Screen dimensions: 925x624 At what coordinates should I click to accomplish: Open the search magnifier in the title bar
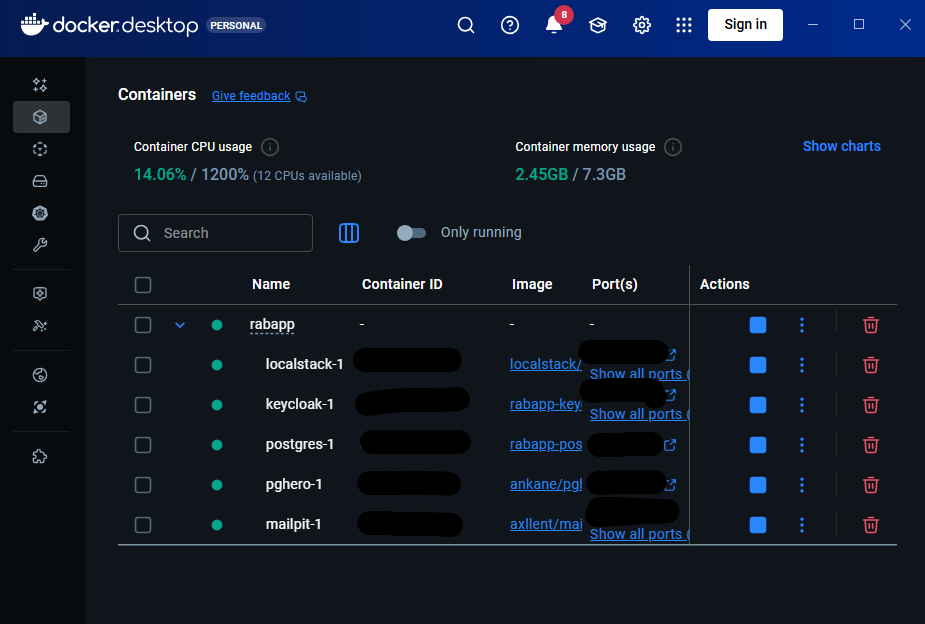pyautogui.click(x=466, y=25)
